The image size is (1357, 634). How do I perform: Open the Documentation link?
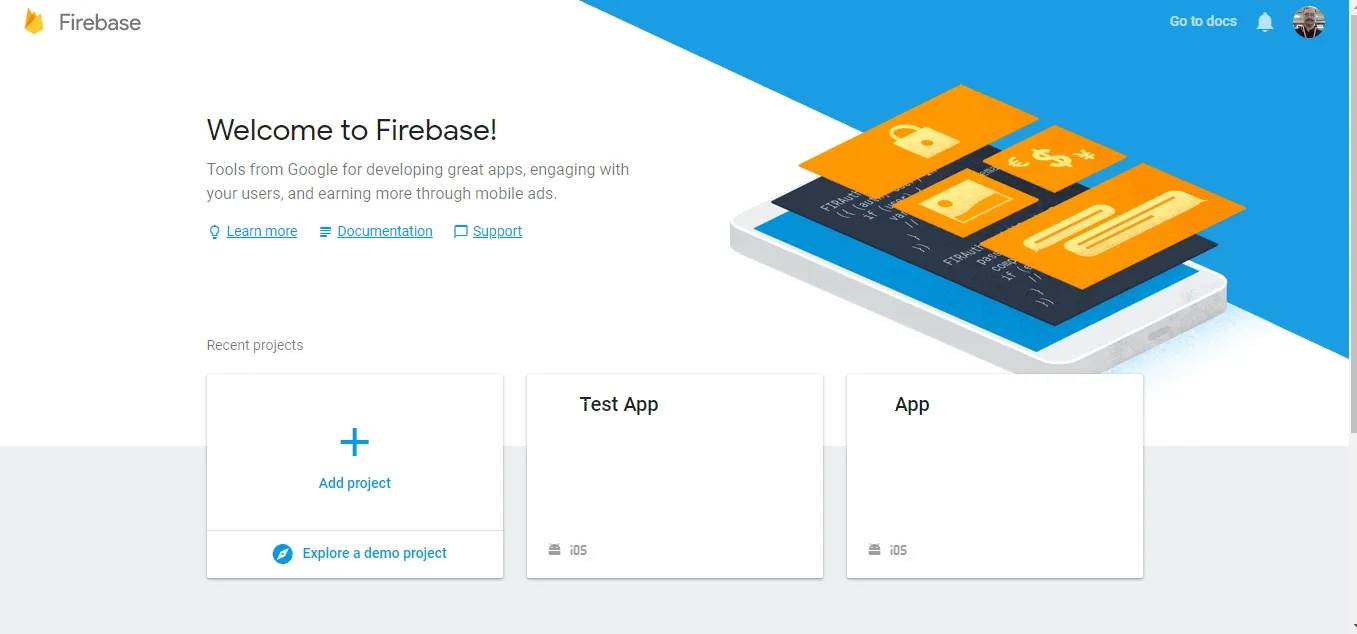tap(385, 231)
